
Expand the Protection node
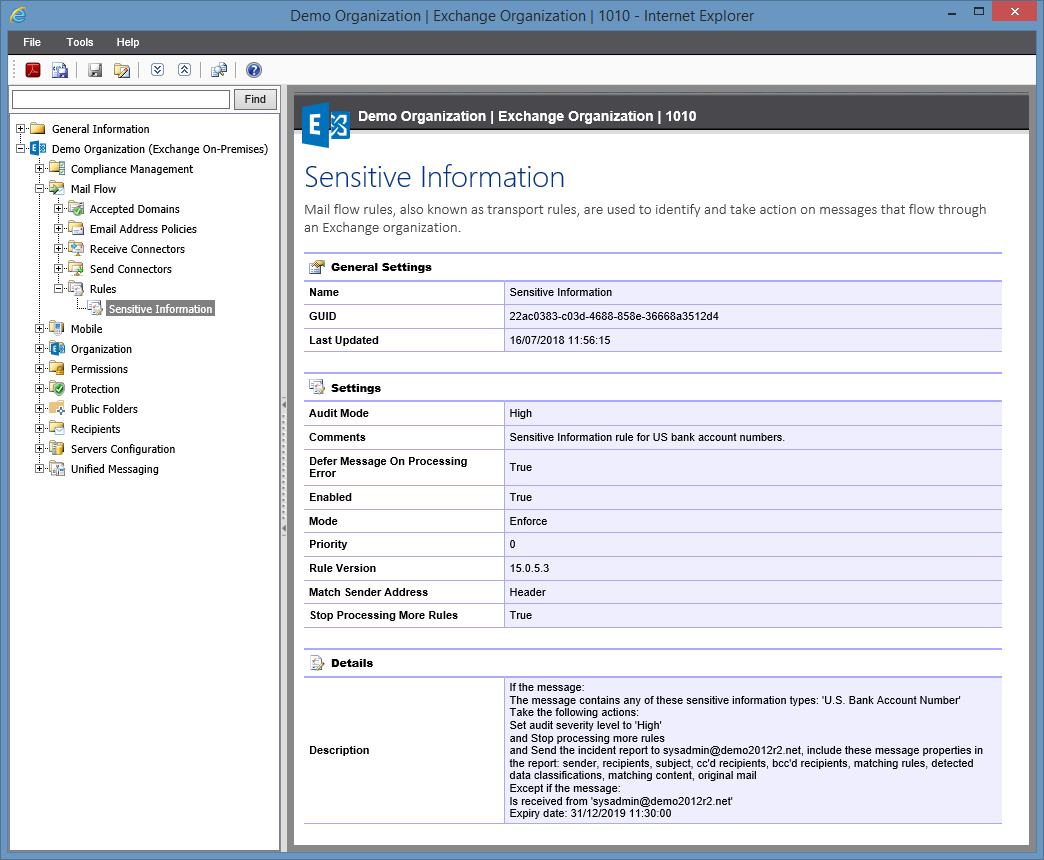[x=39, y=388]
